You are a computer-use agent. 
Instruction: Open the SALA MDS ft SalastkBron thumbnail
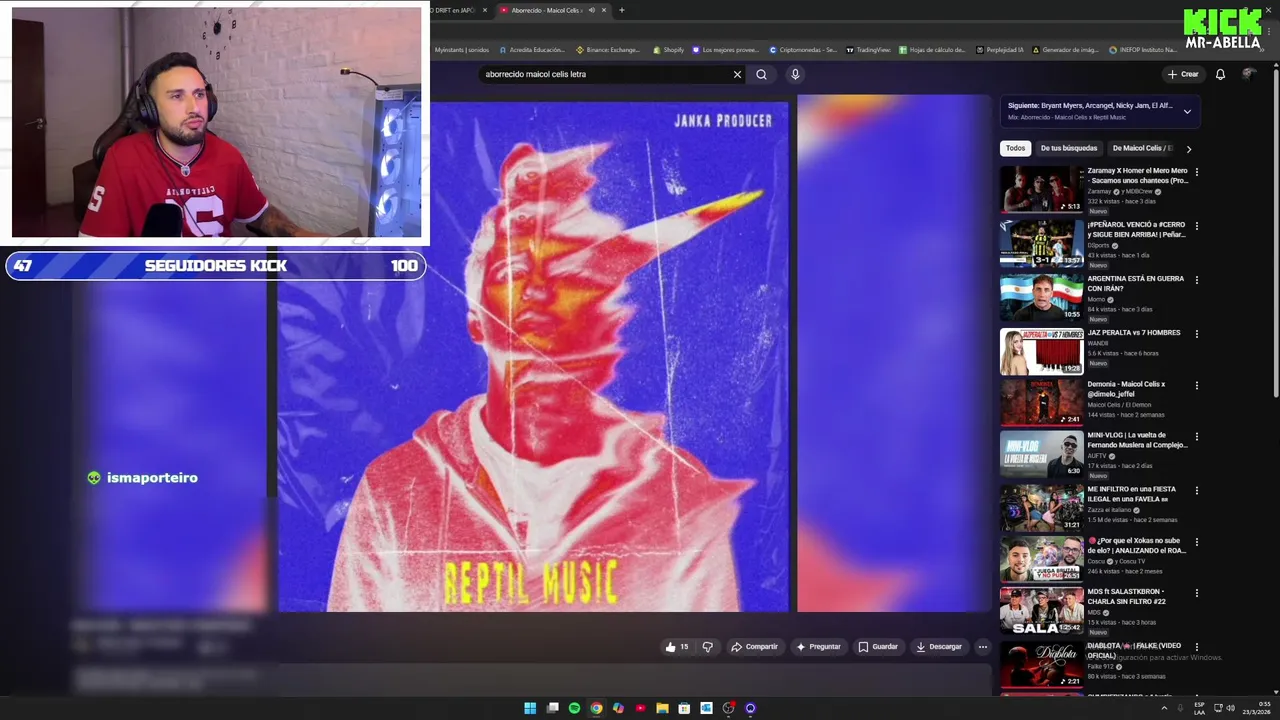coord(1042,610)
